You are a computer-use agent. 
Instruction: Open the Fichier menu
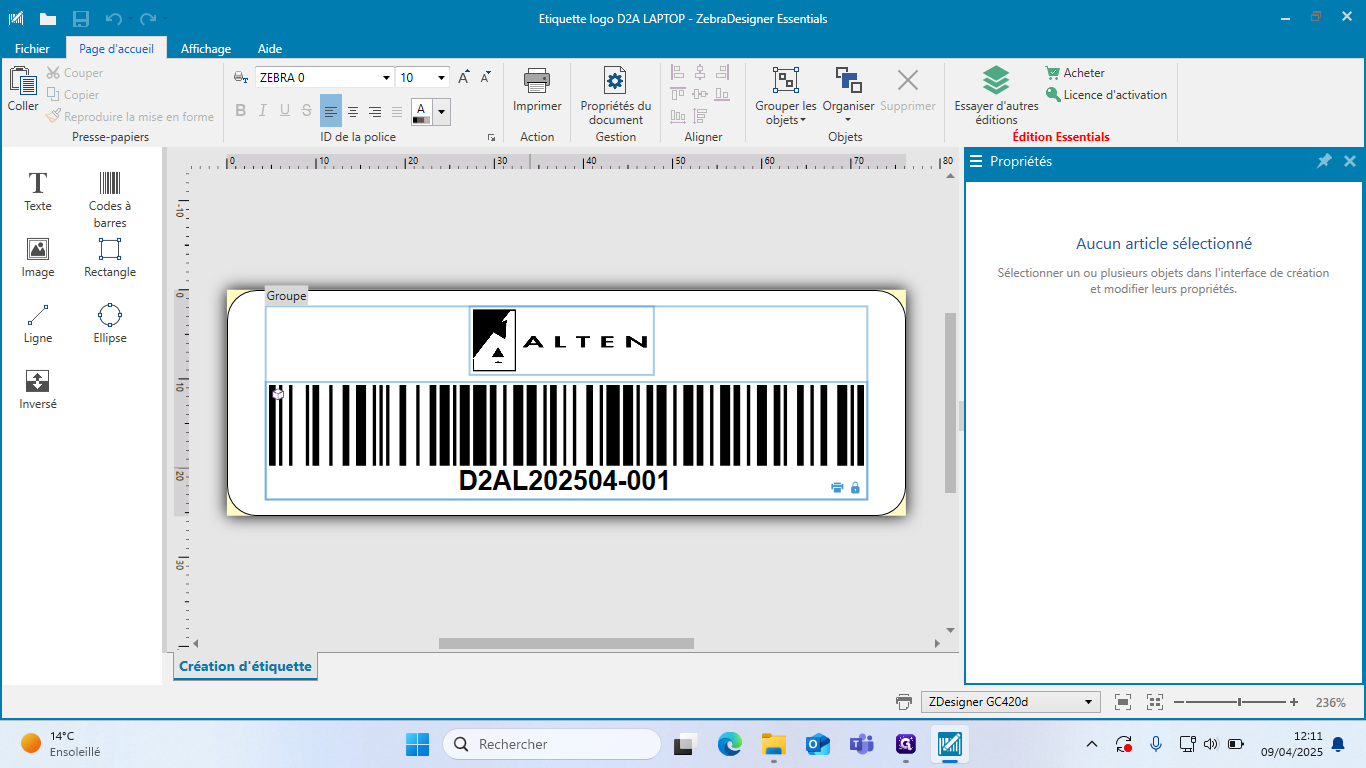click(32, 48)
